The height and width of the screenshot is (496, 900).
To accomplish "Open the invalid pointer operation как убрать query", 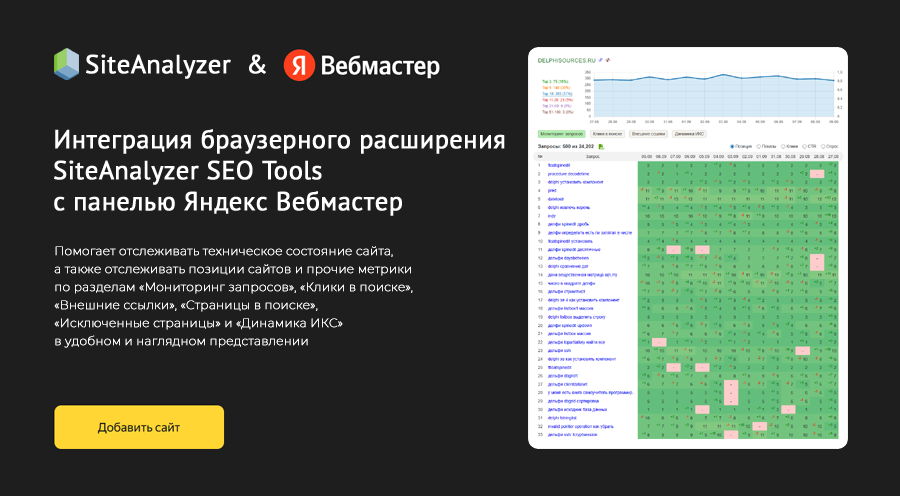I will (x=580, y=427).
